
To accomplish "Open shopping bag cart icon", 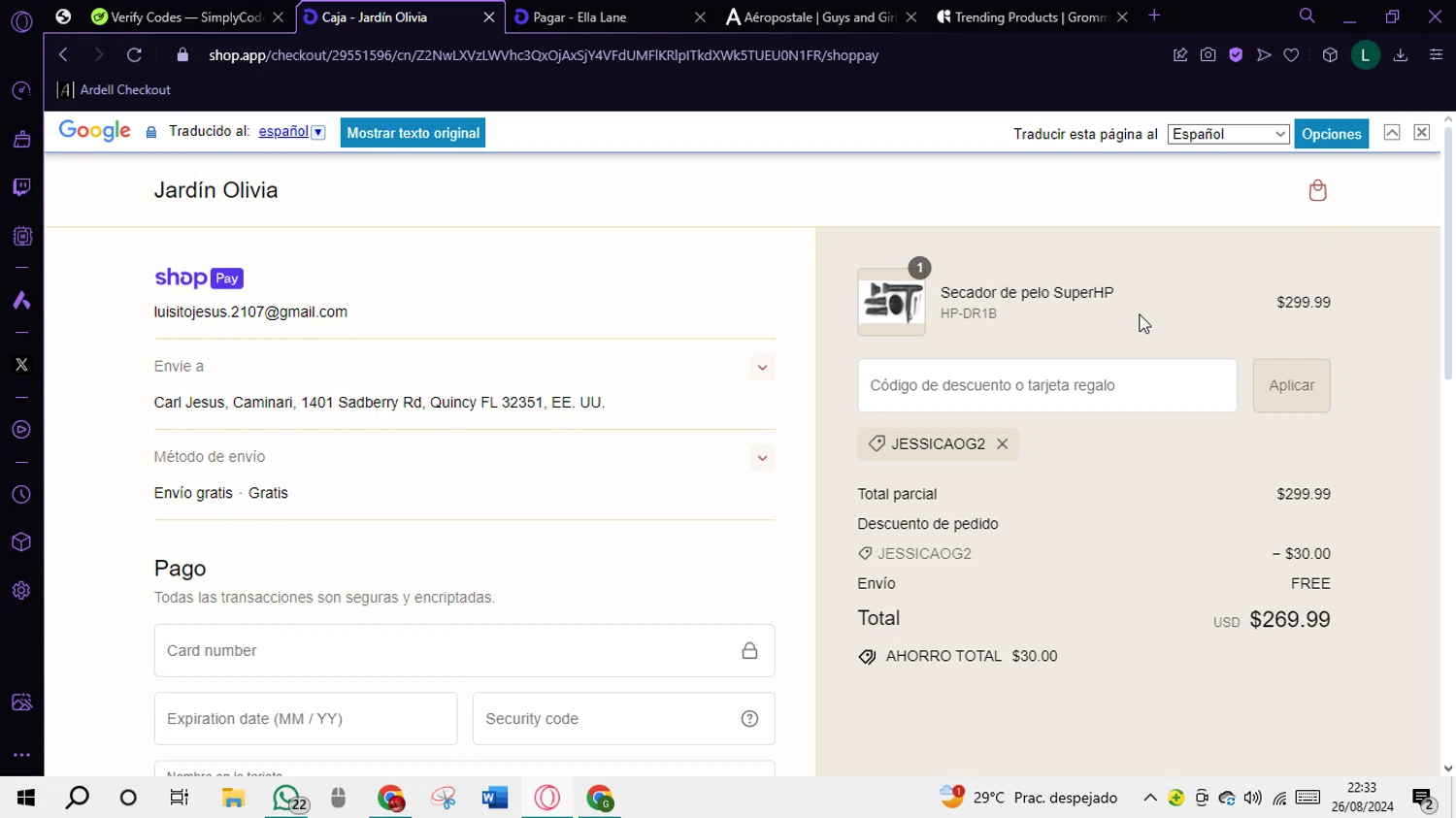I will point(1317,190).
